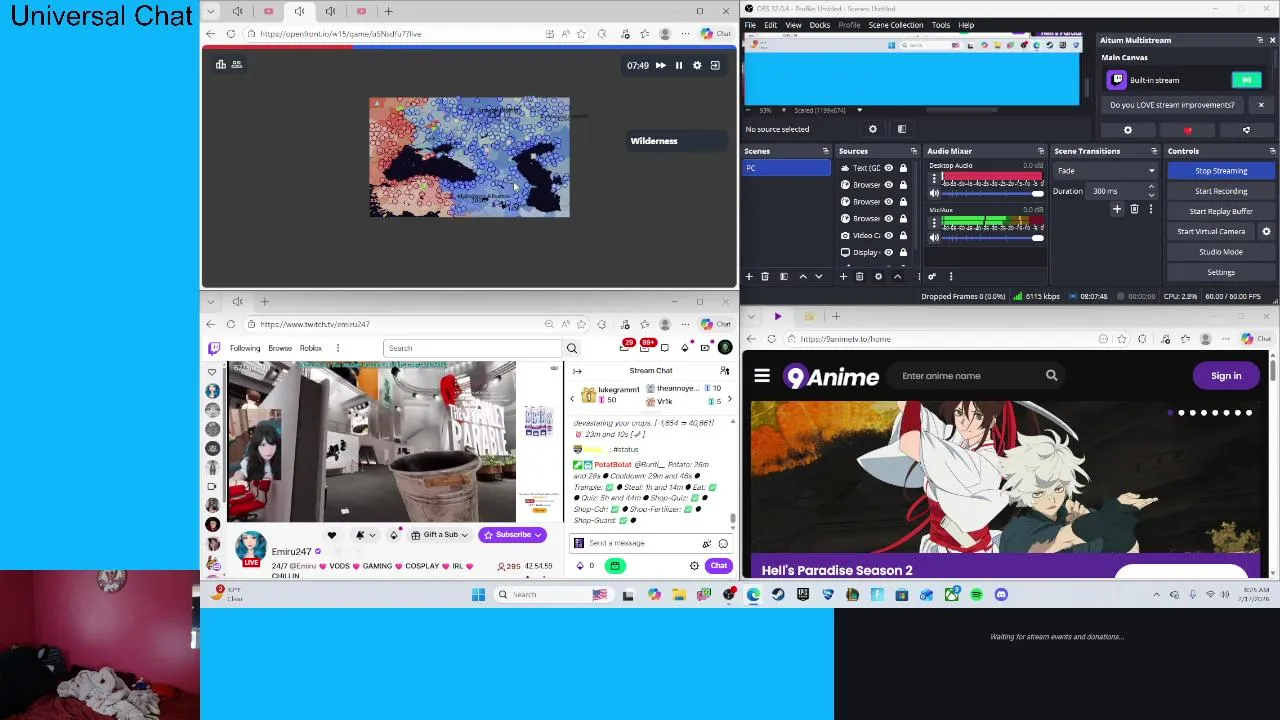1280x720 pixels.
Task: Open OBS Scene Collection menu
Action: coord(895,25)
